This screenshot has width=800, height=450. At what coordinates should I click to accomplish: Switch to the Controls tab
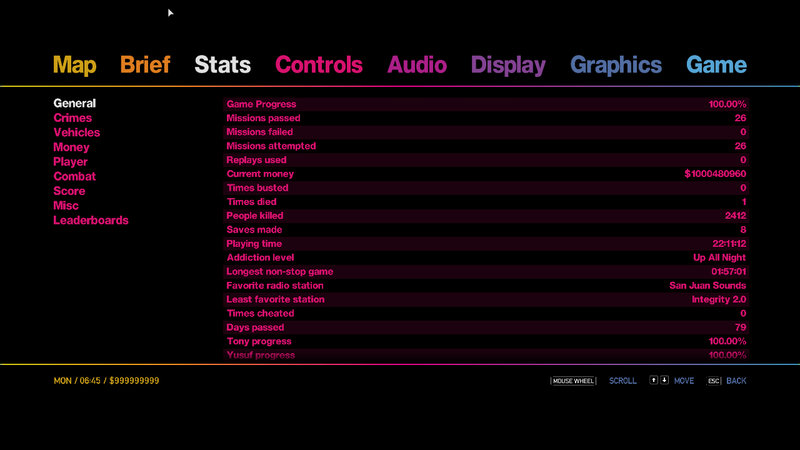tap(319, 65)
